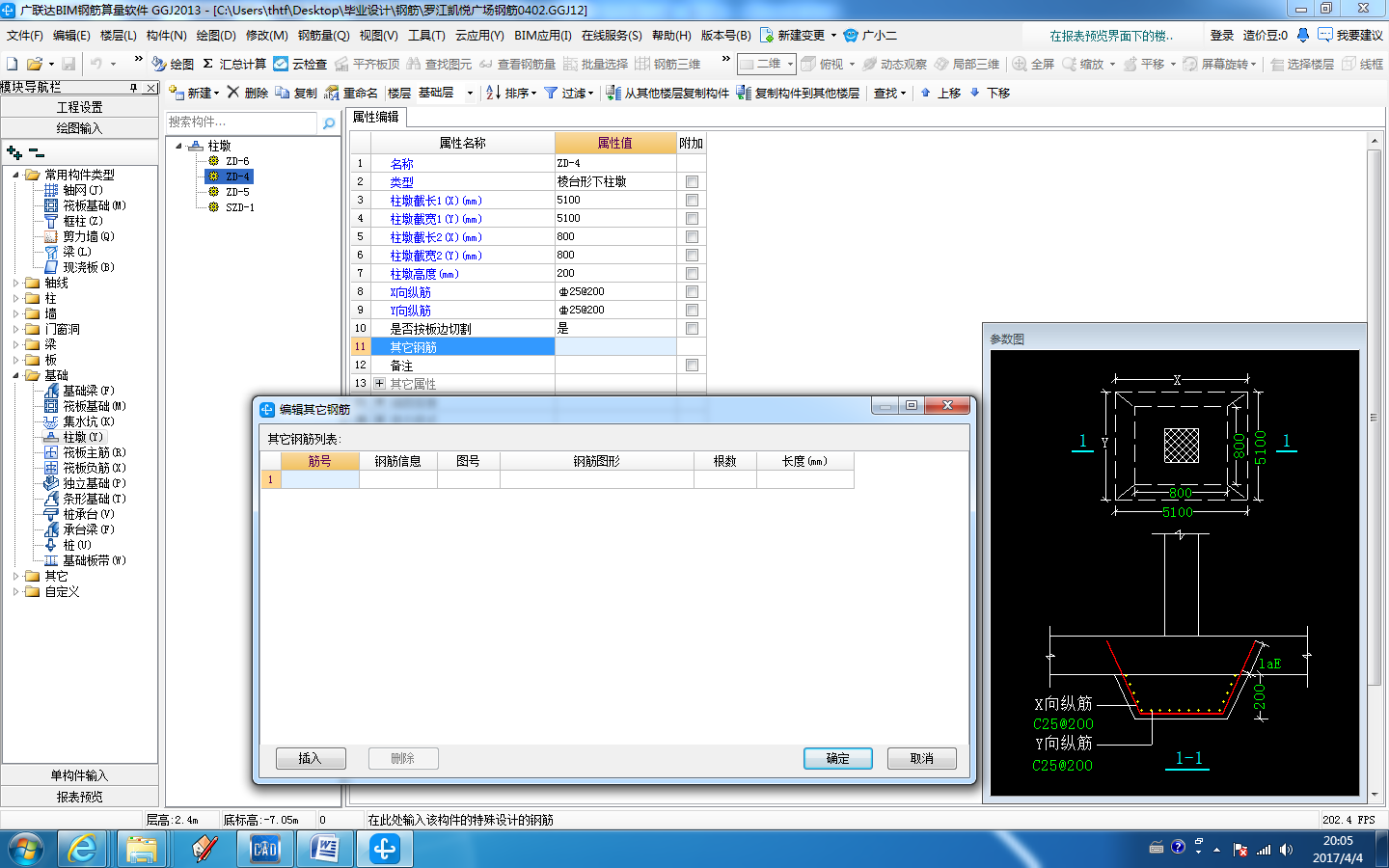Select ZD-5 in component tree

(x=237, y=192)
